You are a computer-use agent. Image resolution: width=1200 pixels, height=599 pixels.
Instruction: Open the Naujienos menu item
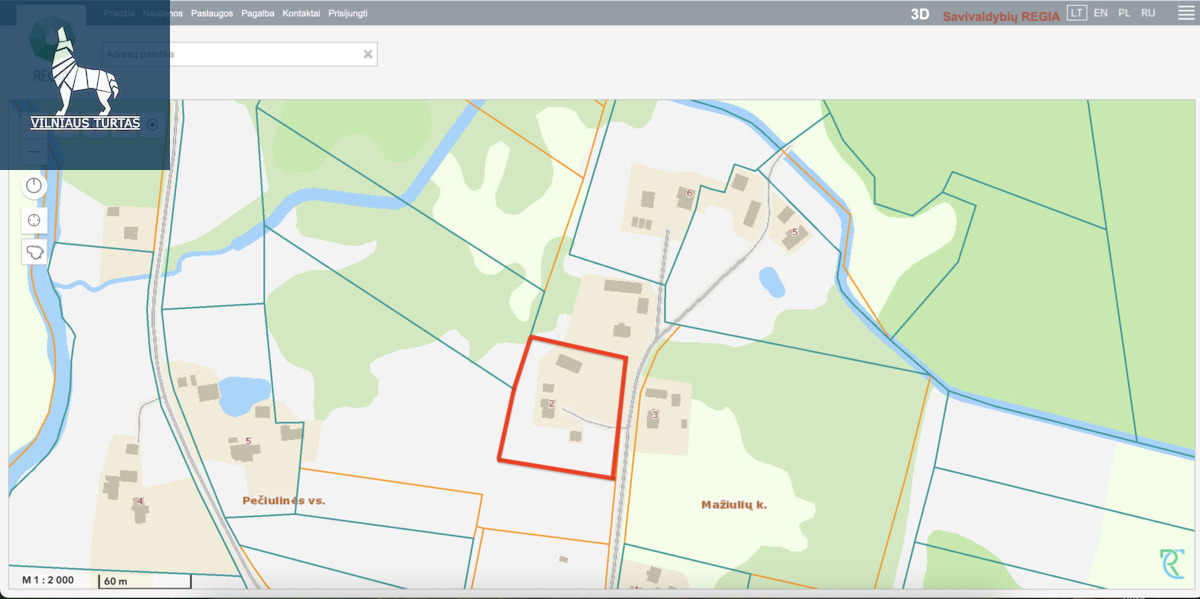point(162,13)
